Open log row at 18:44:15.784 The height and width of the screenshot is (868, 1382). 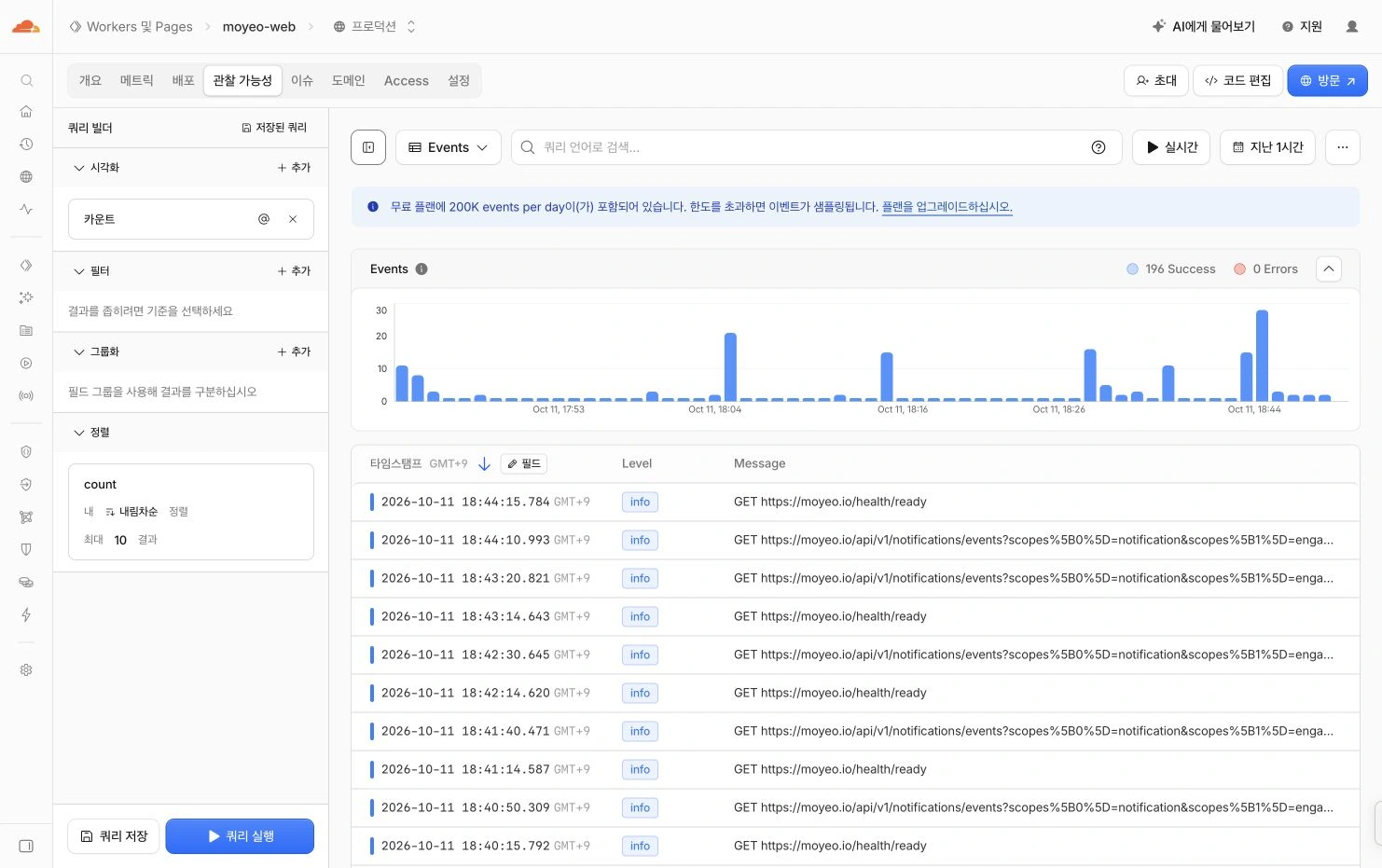tap(855, 502)
